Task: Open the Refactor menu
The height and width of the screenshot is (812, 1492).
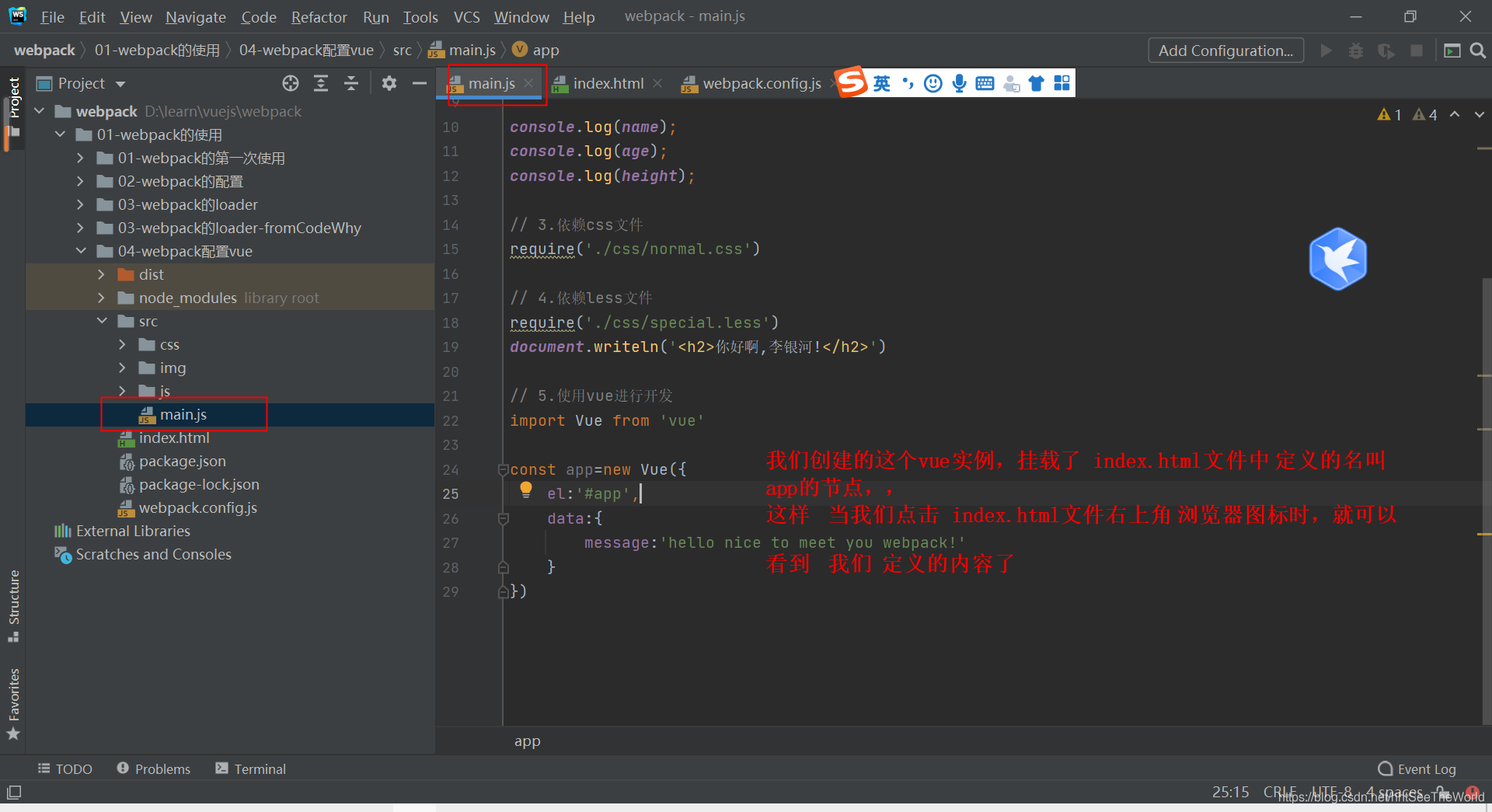Action: 319,17
